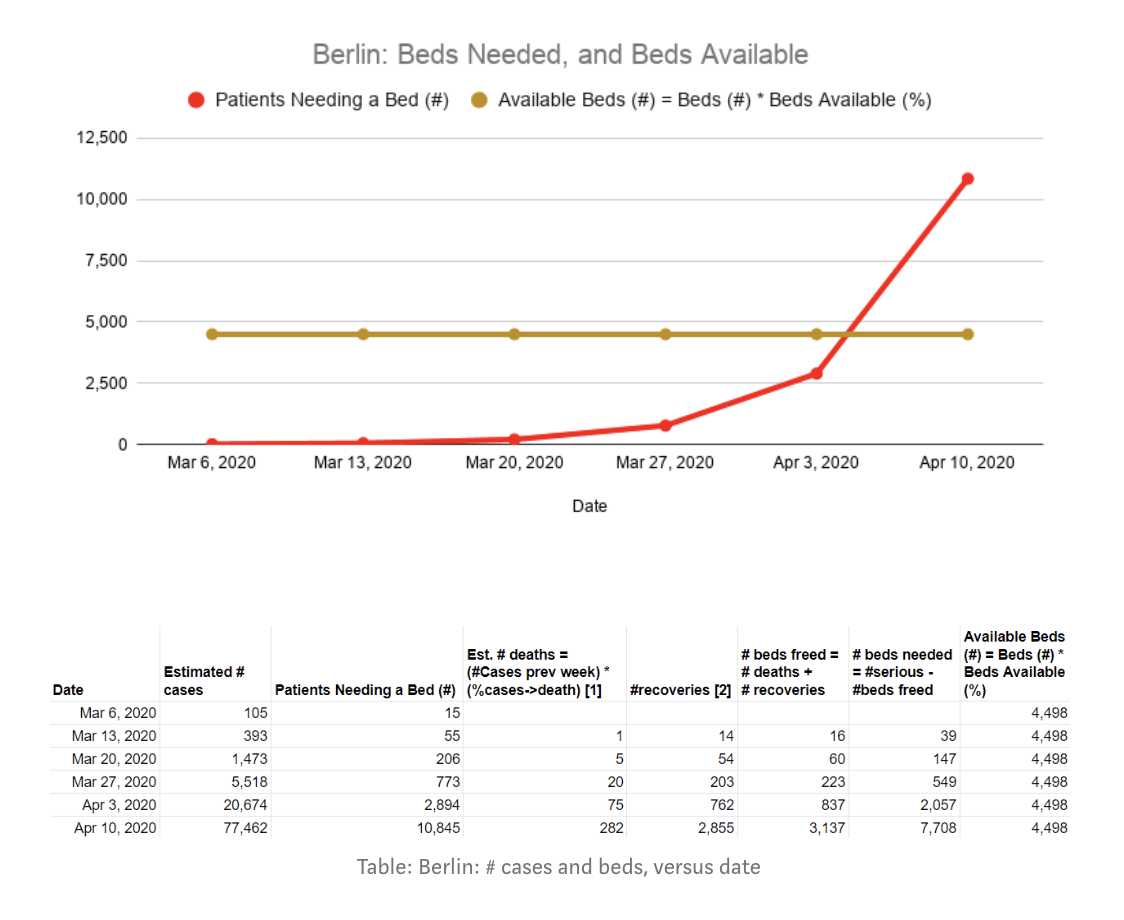Viewport: 1124px width, 920px height.
Task: Click the 'Date' axis title below the chart
Action: coord(589,506)
